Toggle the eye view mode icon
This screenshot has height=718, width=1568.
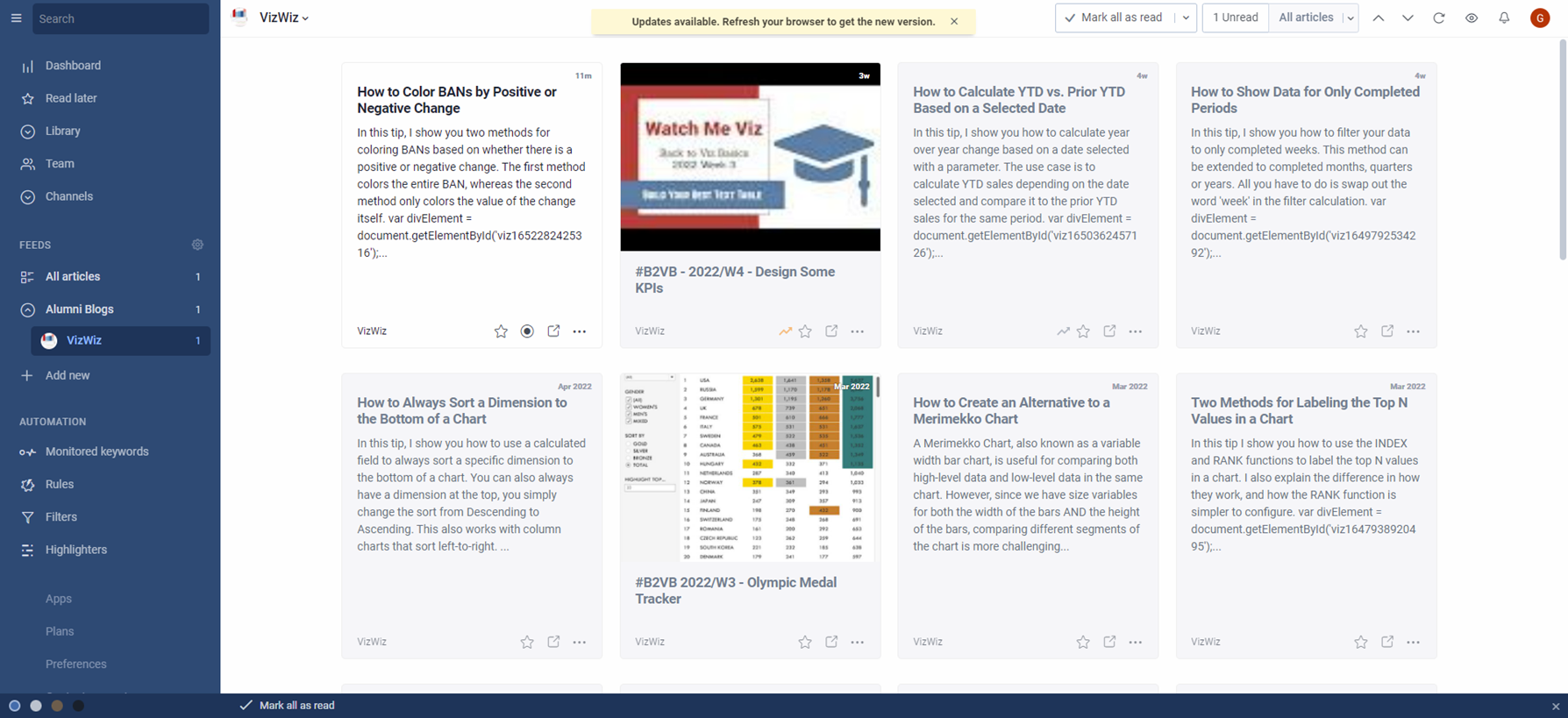(1472, 18)
